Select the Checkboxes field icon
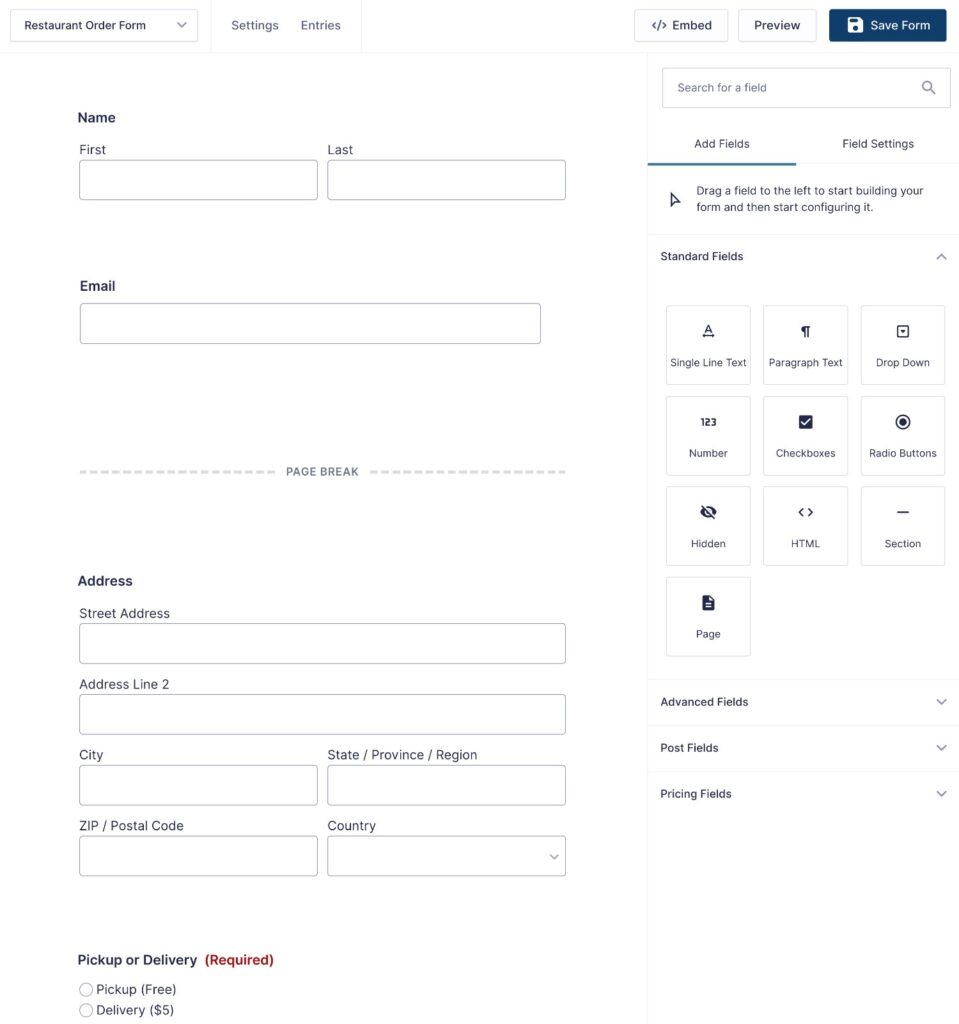Viewport: 959px width, 1024px height. (x=805, y=435)
